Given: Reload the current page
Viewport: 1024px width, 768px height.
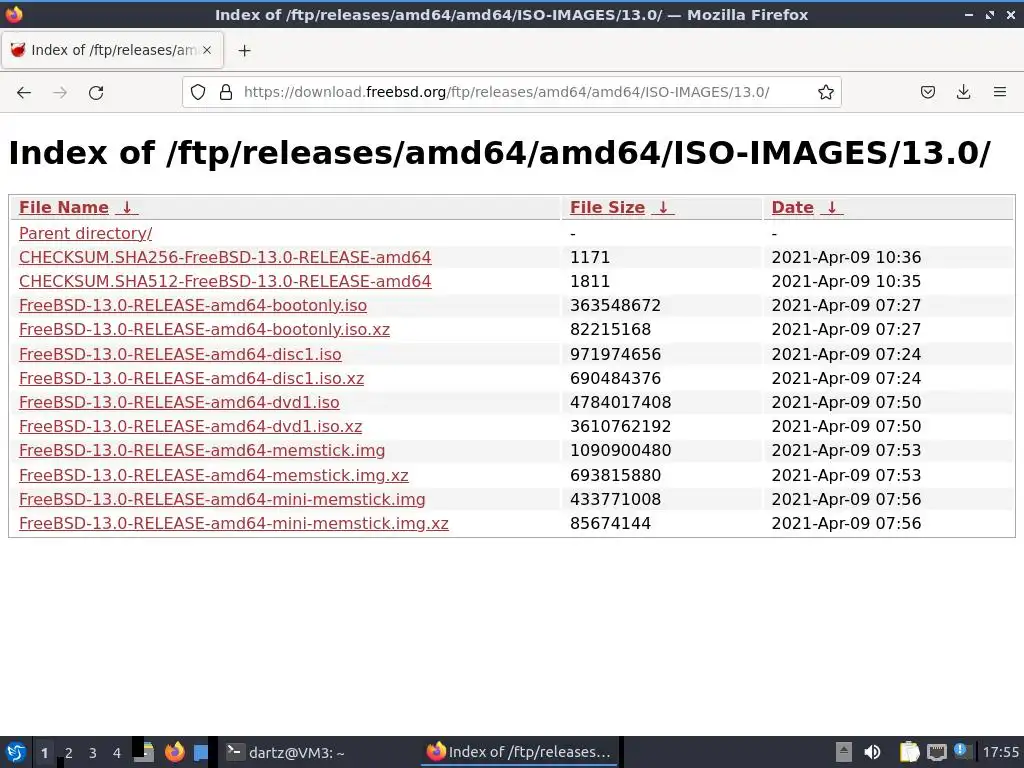Looking at the screenshot, I should pyautogui.click(x=96, y=93).
